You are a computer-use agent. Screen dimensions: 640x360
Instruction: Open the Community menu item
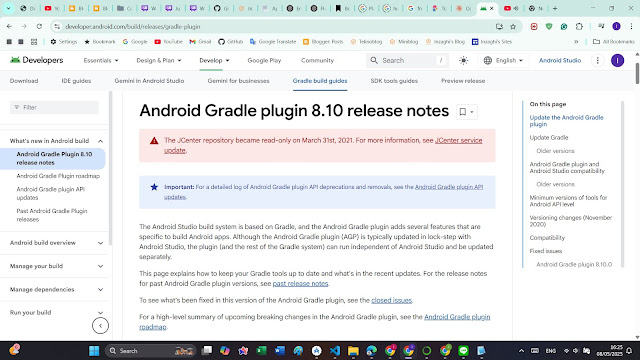pyautogui.click(x=317, y=60)
